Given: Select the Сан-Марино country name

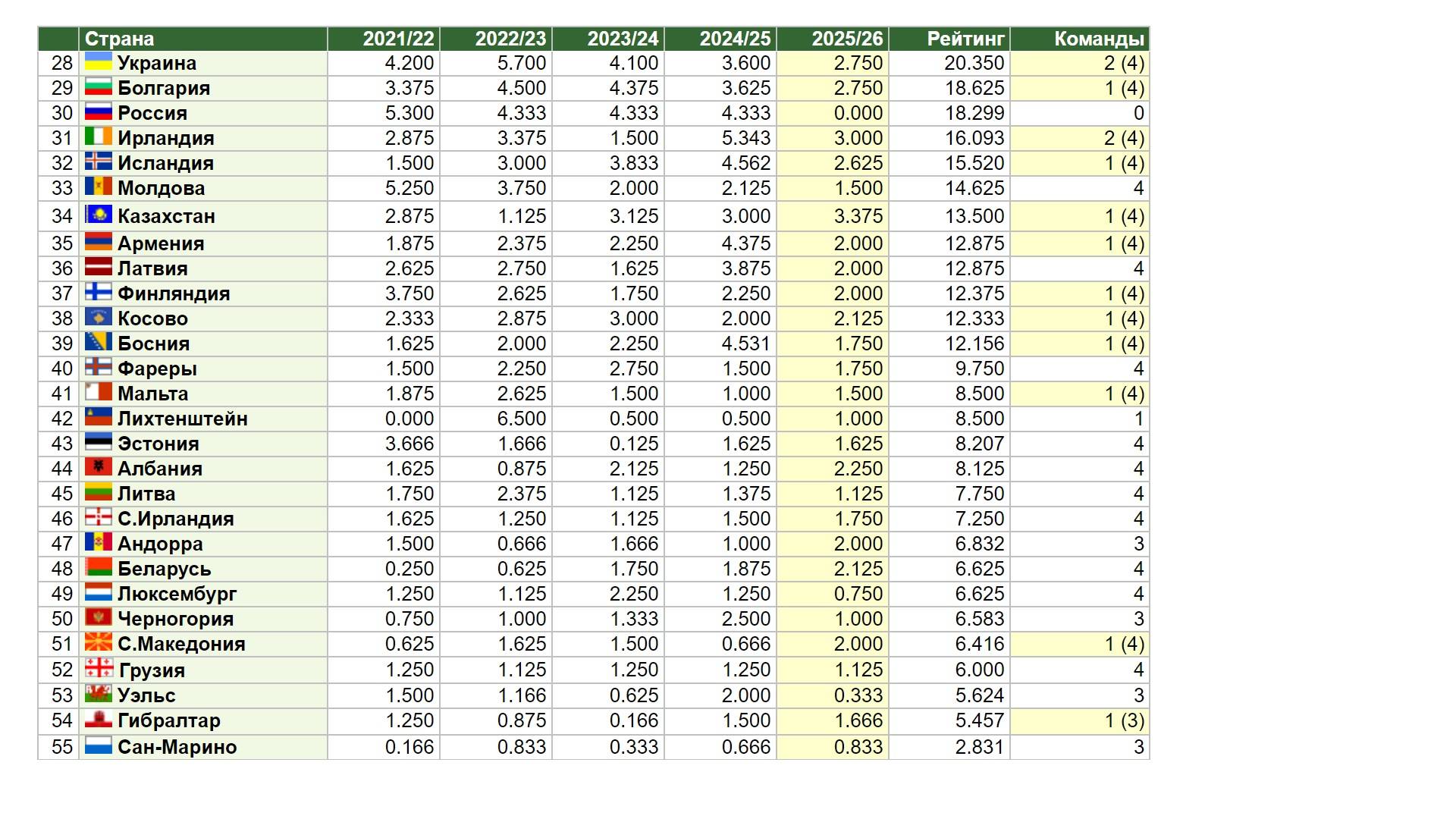Looking at the screenshot, I should click(177, 747).
